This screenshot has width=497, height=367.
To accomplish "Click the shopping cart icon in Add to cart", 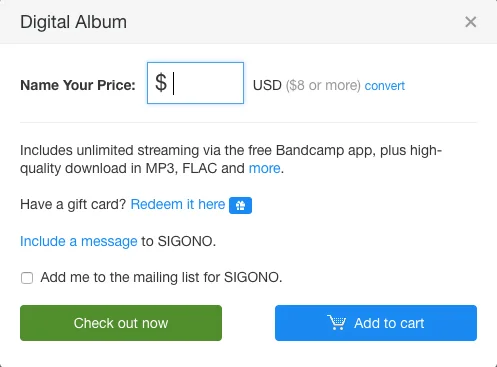I will tap(337, 323).
